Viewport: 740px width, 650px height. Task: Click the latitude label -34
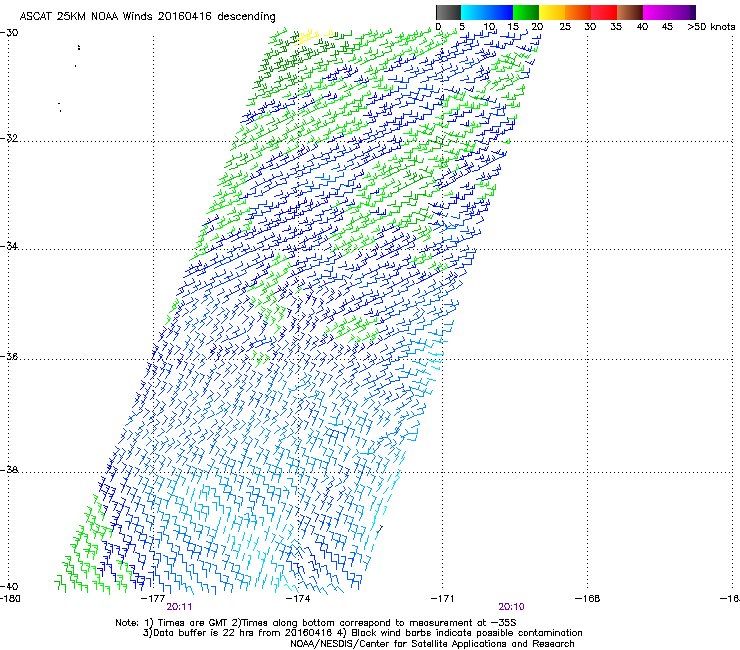(x=9, y=246)
